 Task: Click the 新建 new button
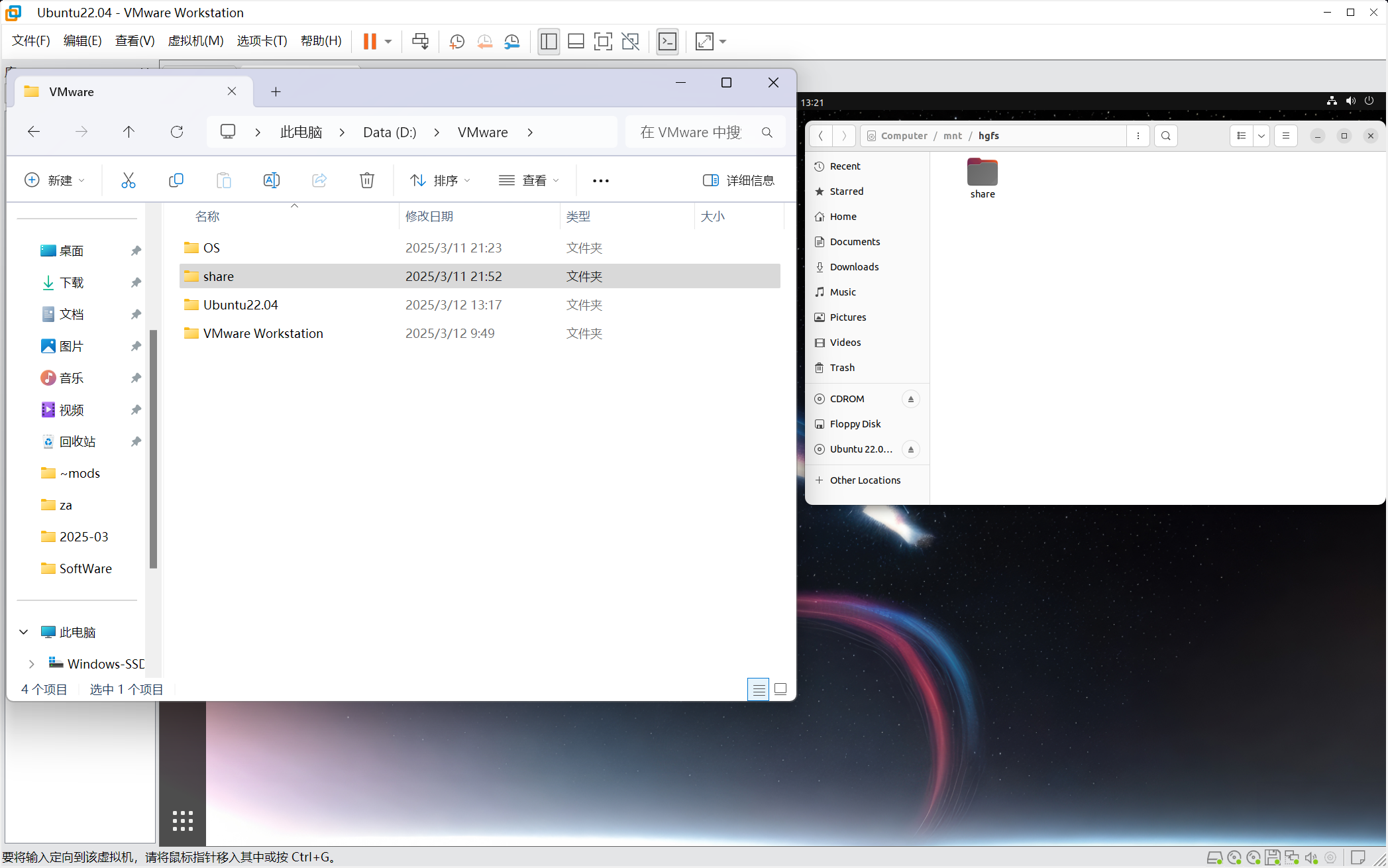pyautogui.click(x=54, y=180)
